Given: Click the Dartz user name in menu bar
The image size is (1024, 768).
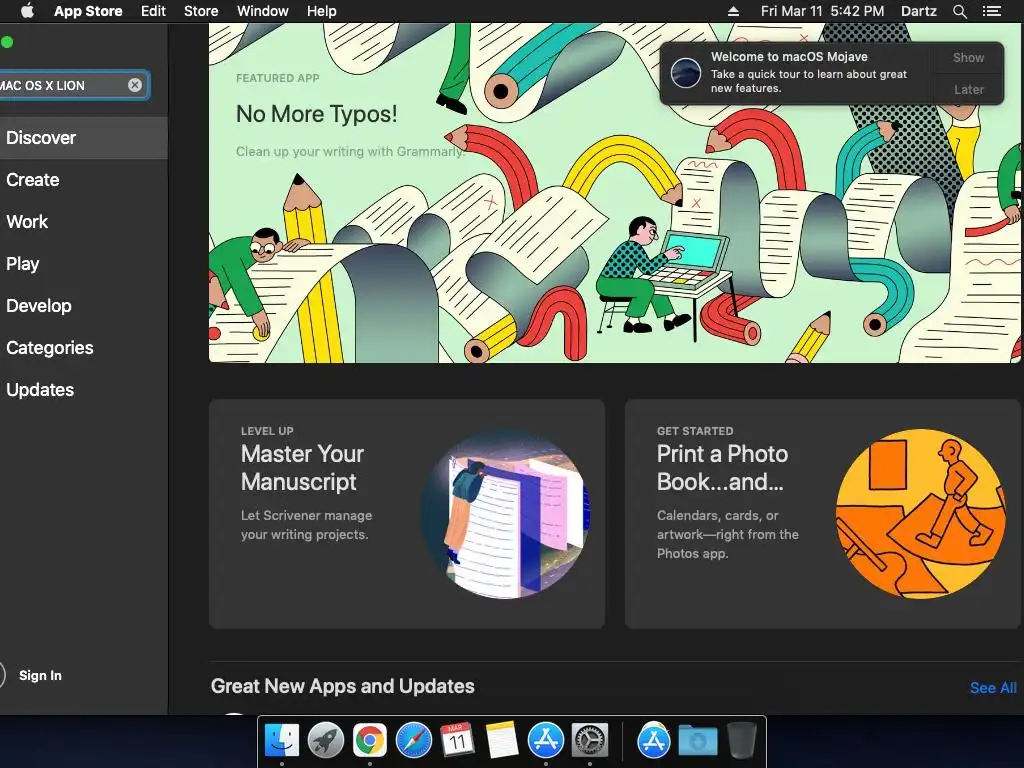Looking at the screenshot, I should tap(918, 11).
